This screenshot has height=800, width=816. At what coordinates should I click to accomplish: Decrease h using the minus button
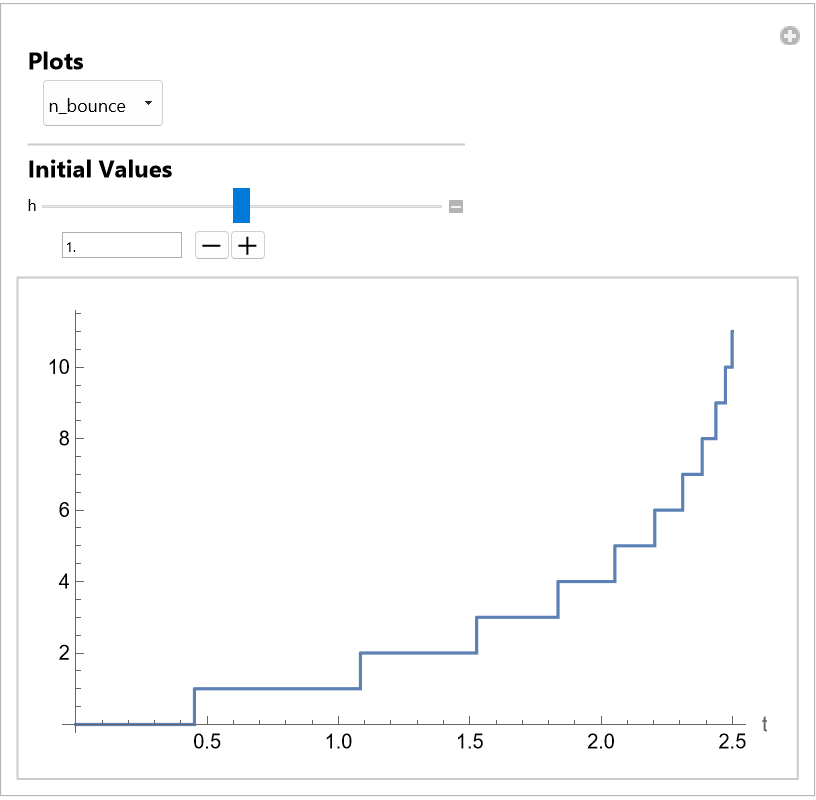click(x=211, y=245)
